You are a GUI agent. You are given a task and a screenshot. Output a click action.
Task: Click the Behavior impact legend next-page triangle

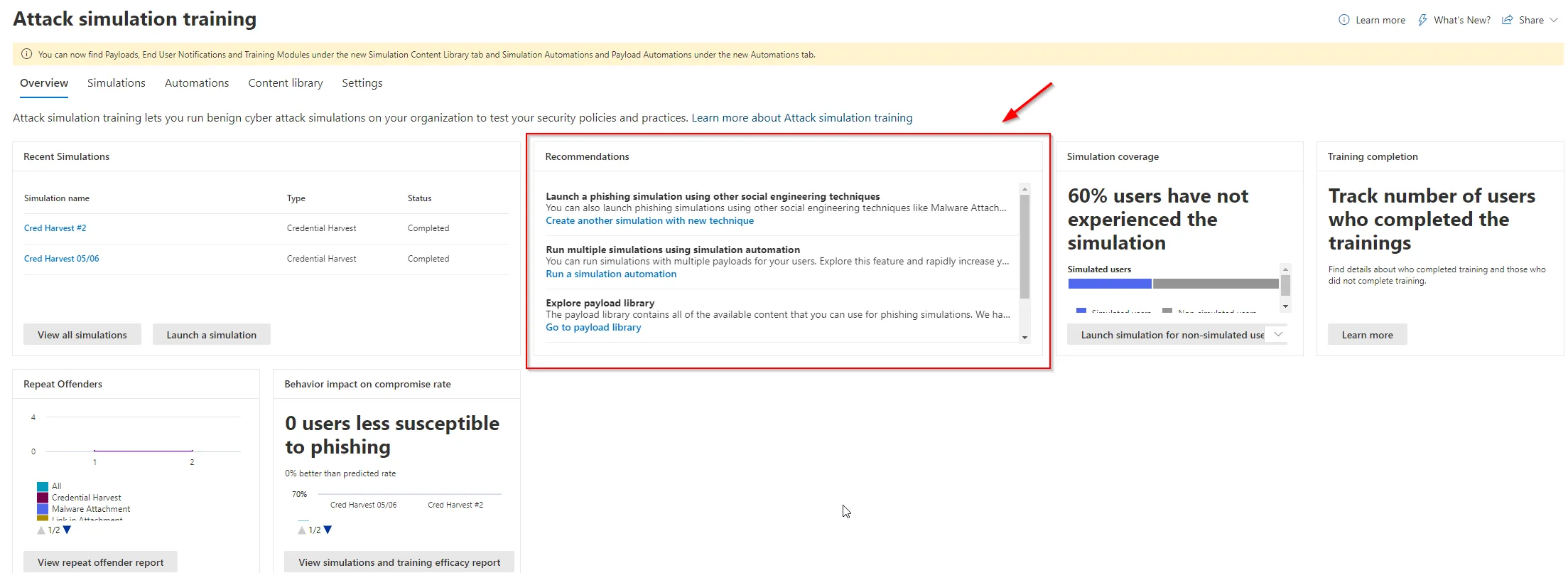pos(328,530)
